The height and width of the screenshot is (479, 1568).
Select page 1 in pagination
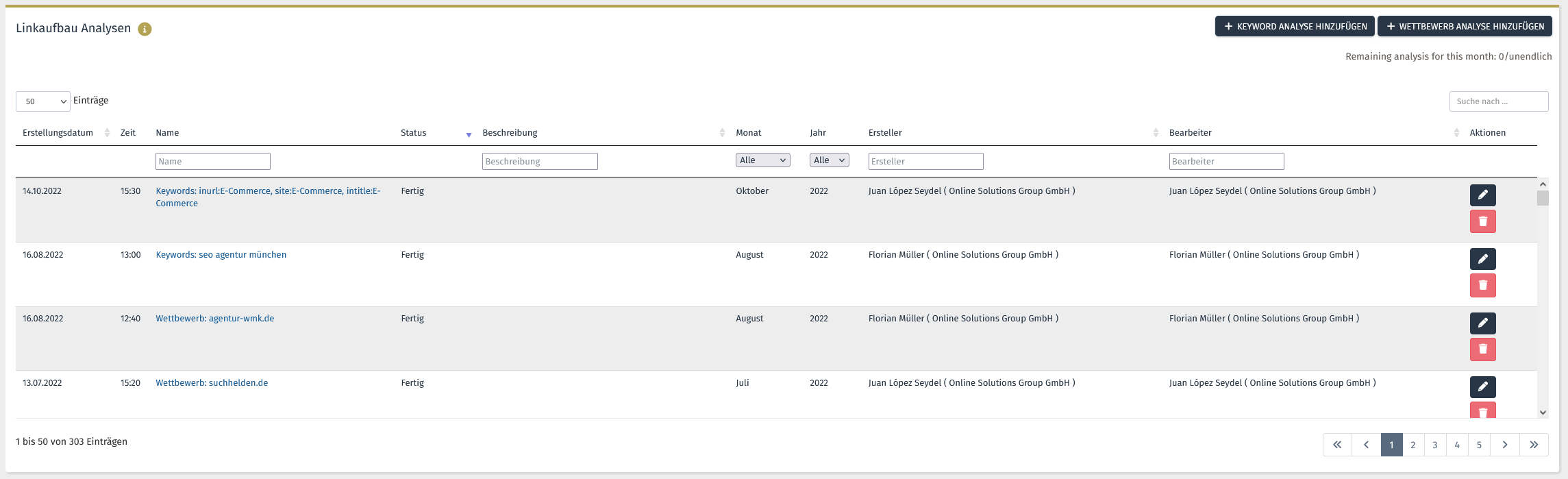(1391, 445)
